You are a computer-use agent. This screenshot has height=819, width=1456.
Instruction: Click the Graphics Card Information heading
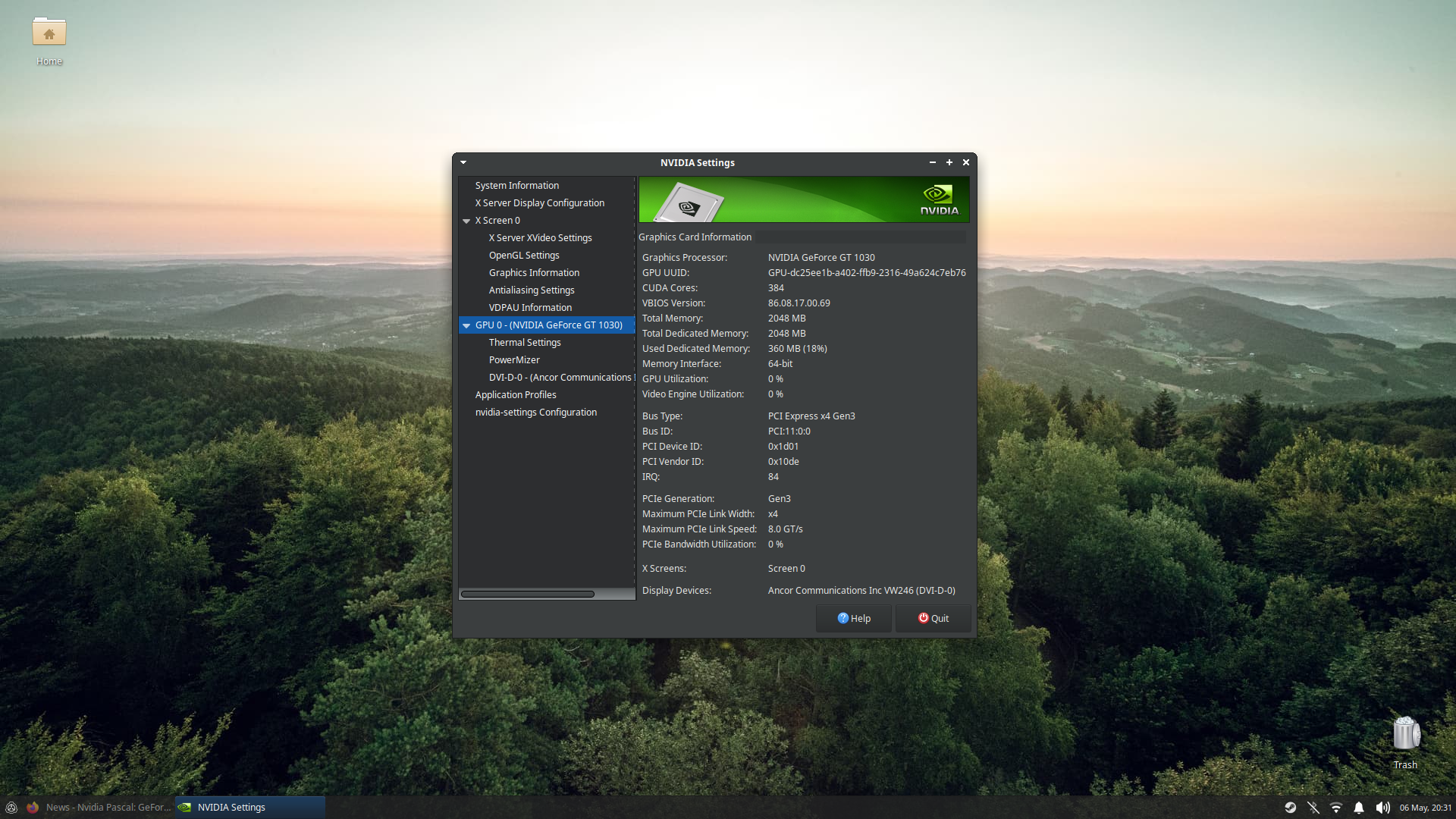(695, 237)
